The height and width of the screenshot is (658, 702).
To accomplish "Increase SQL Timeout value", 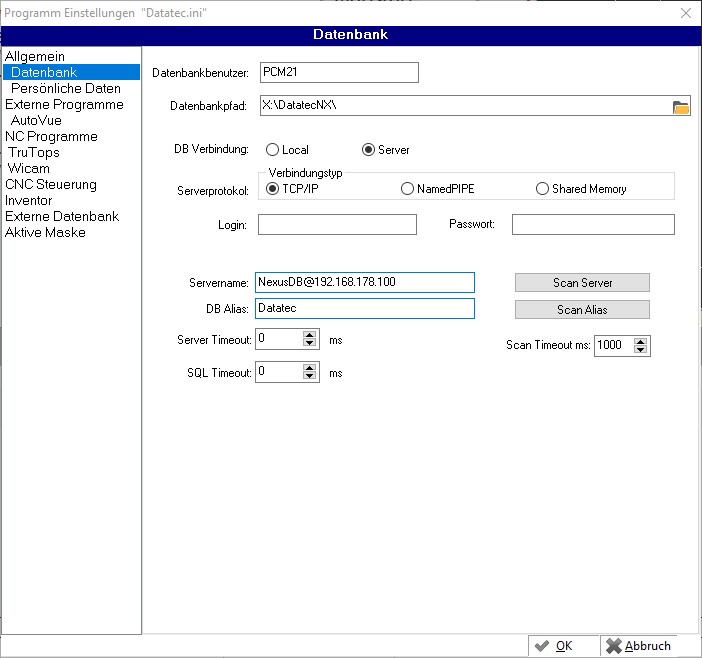I will click(309, 367).
